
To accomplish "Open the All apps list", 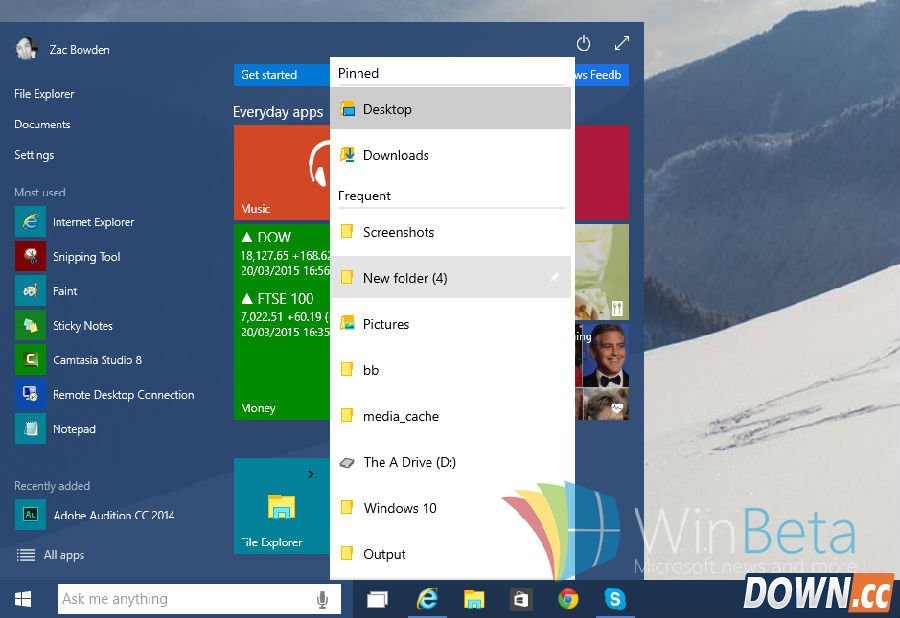I will (x=63, y=555).
